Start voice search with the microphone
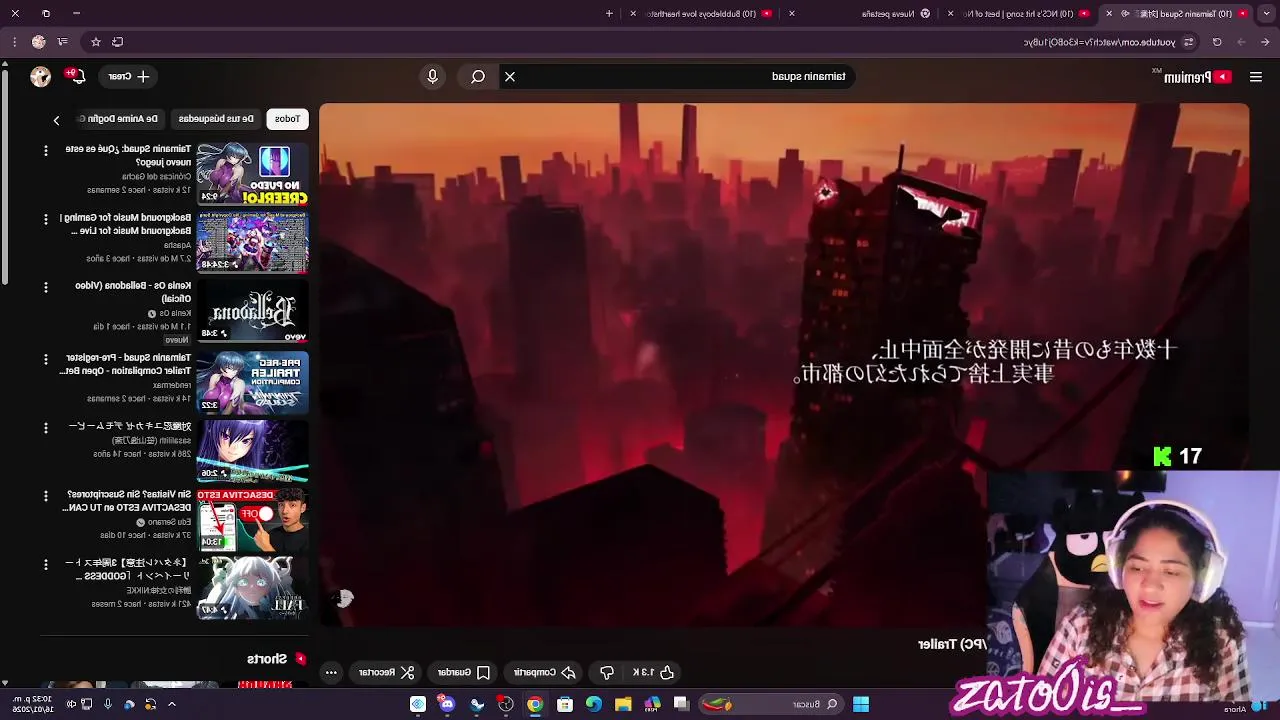Viewport: 1280px width, 720px height. coord(432,76)
